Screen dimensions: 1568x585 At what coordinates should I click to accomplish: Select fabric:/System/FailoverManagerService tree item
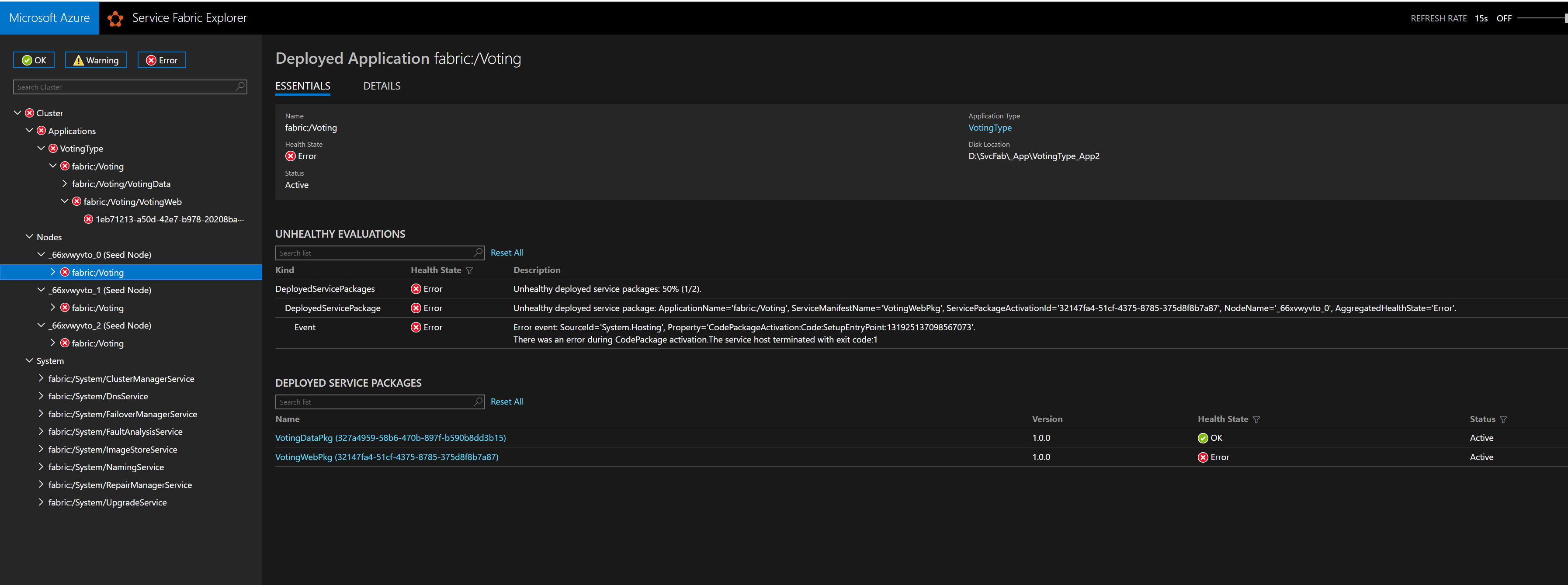tap(122, 414)
